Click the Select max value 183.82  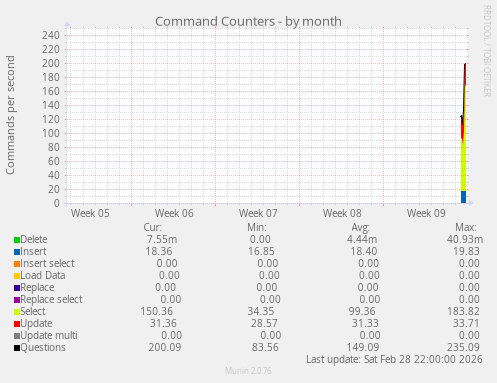463,311
